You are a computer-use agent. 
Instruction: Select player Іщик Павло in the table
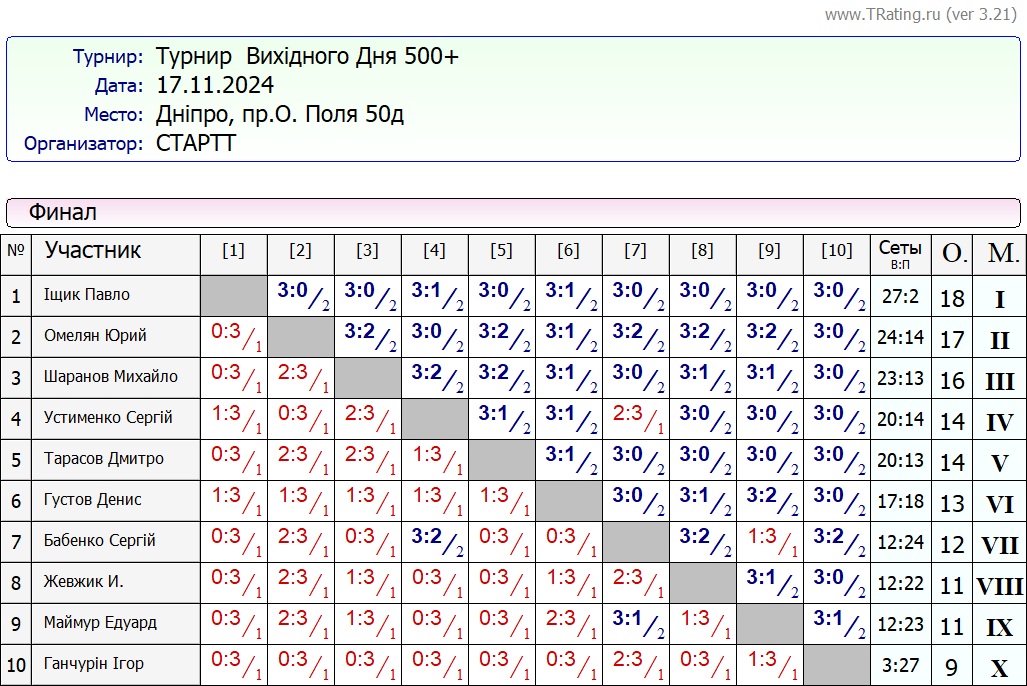tap(87, 295)
